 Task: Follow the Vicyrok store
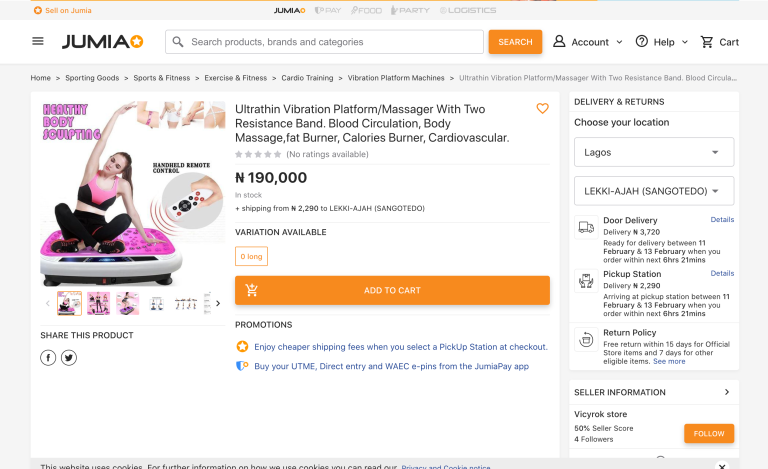pyautogui.click(x=708, y=433)
